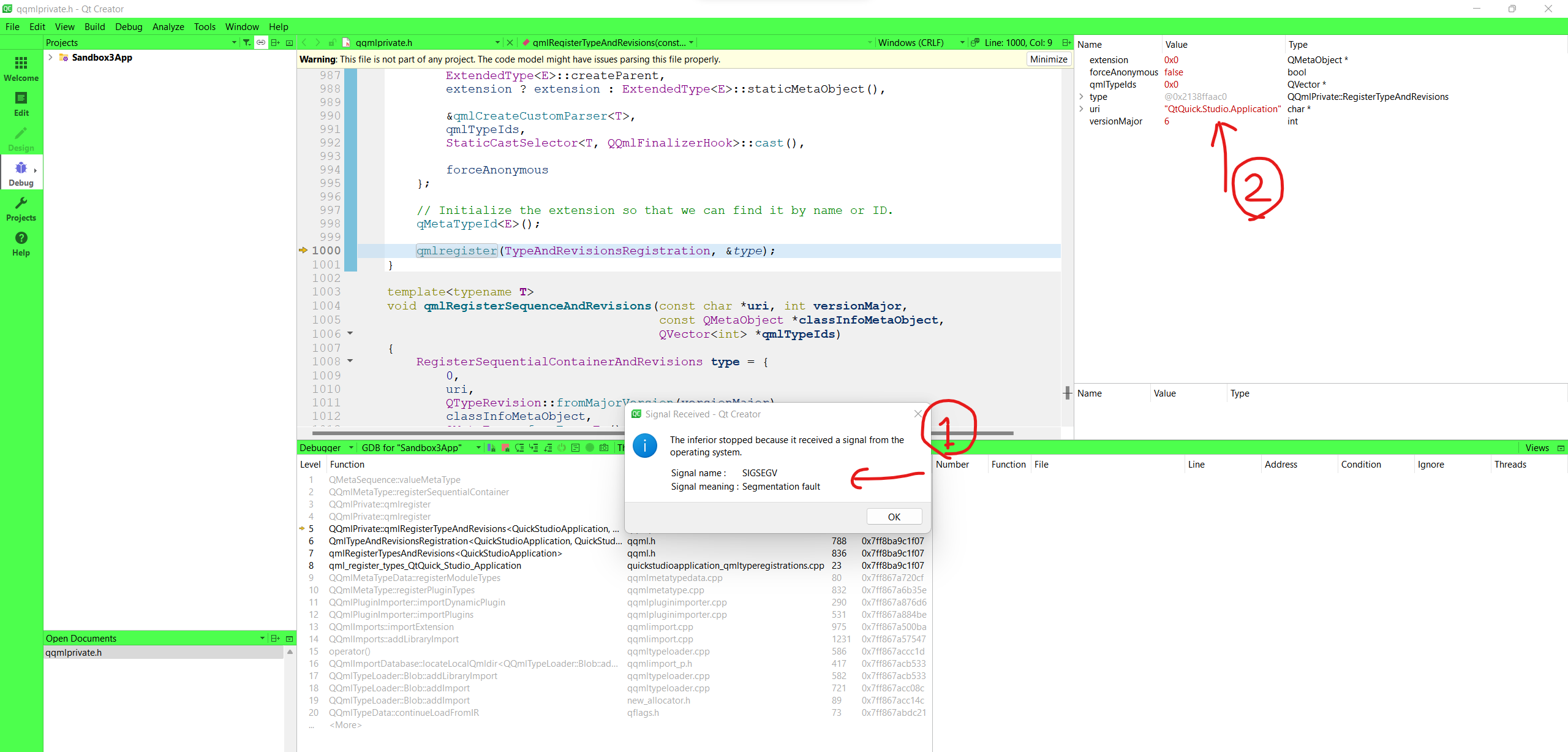Toggle the operate-by-instruction debugger icon
This screenshot has width=1568, height=752.
coord(575,448)
